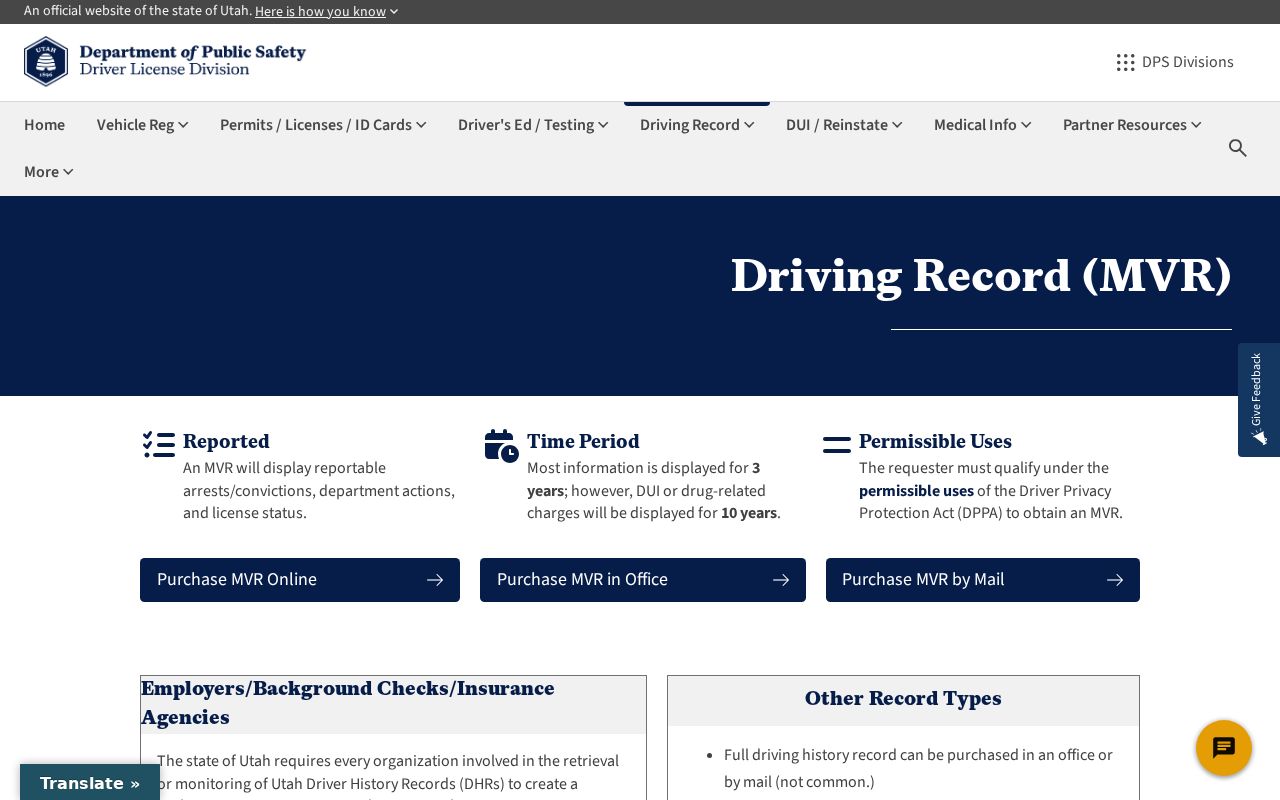Click 'Here is how you know' link
The width and height of the screenshot is (1280, 800).
click(320, 12)
